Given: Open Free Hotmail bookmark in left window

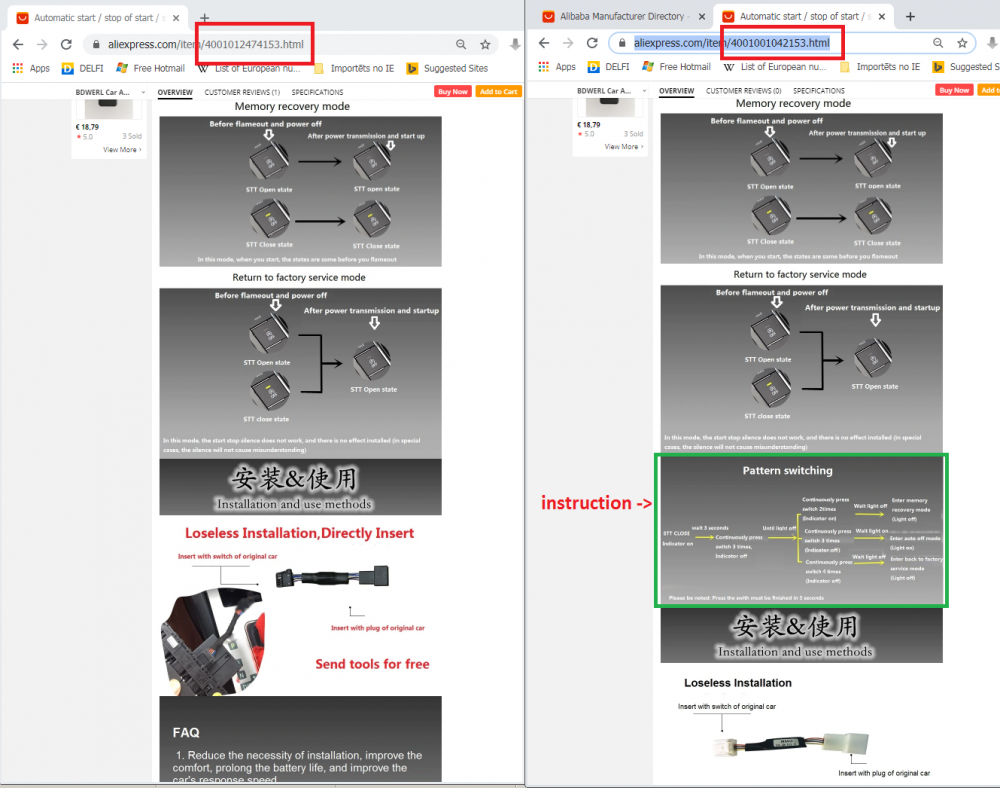Looking at the screenshot, I should [x=151, y=68].
